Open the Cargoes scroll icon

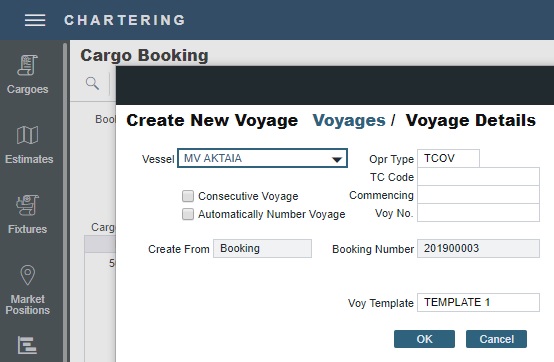click(x=28, y=65)
